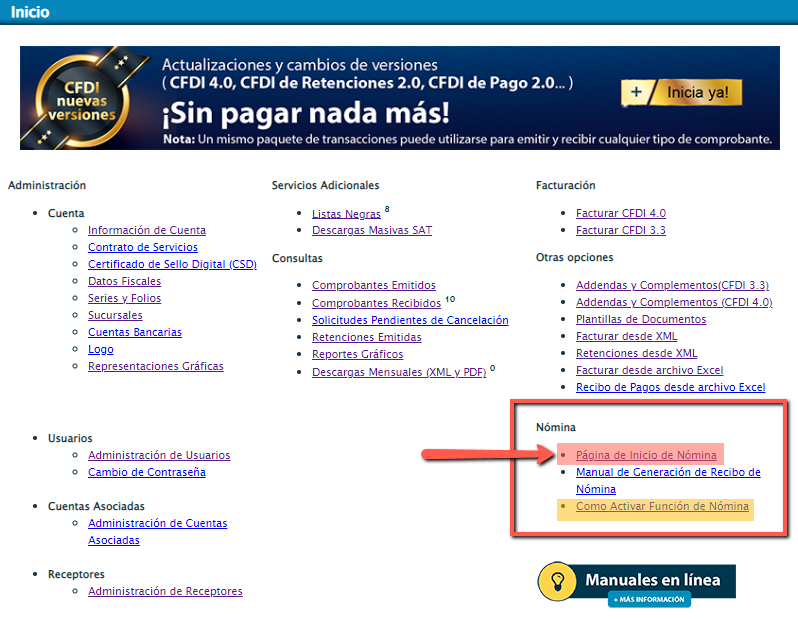
Task: Click the Cuentas Asociadas label
Action: tap(96, 506)
